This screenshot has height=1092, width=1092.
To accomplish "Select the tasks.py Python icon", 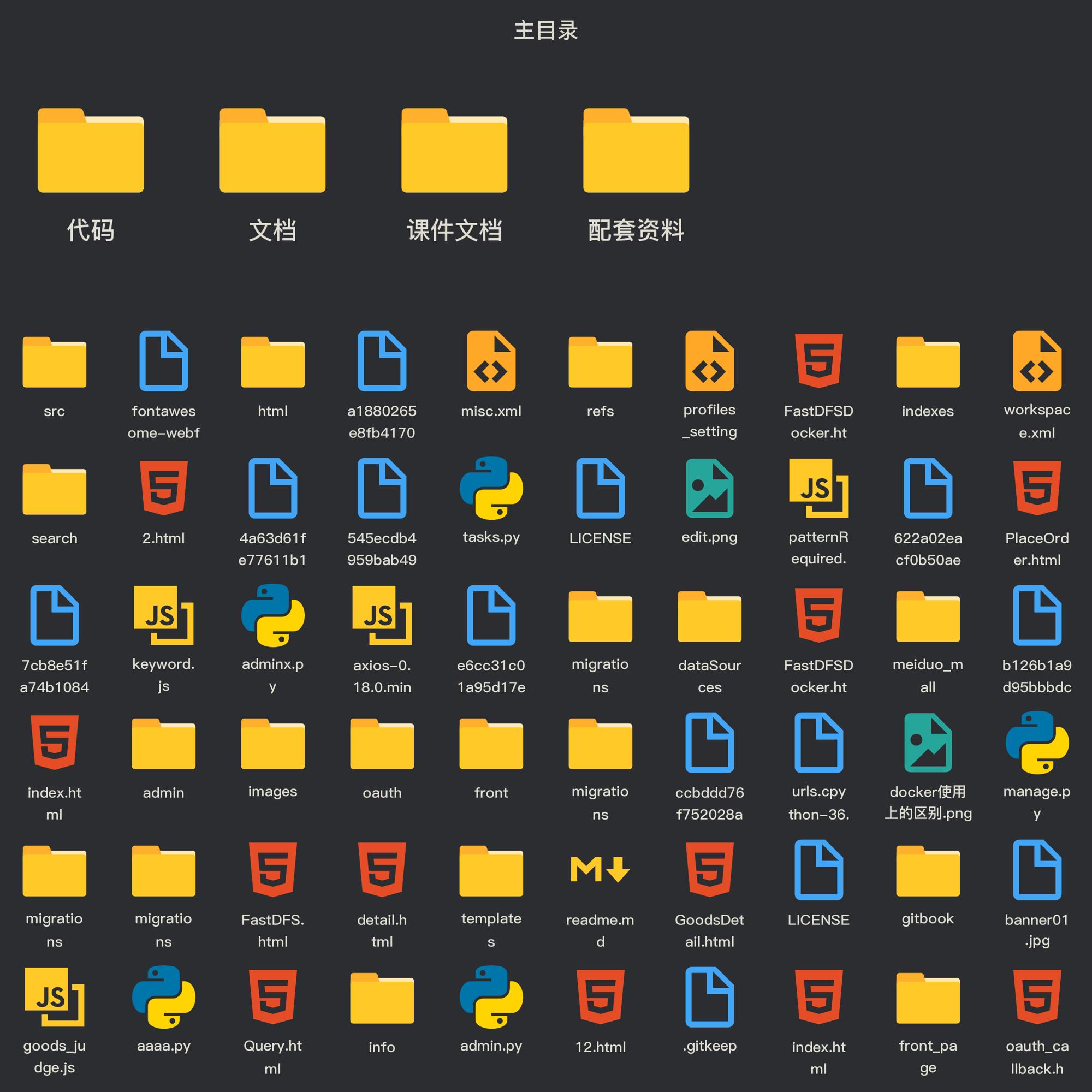I will (x=491, y=488).
